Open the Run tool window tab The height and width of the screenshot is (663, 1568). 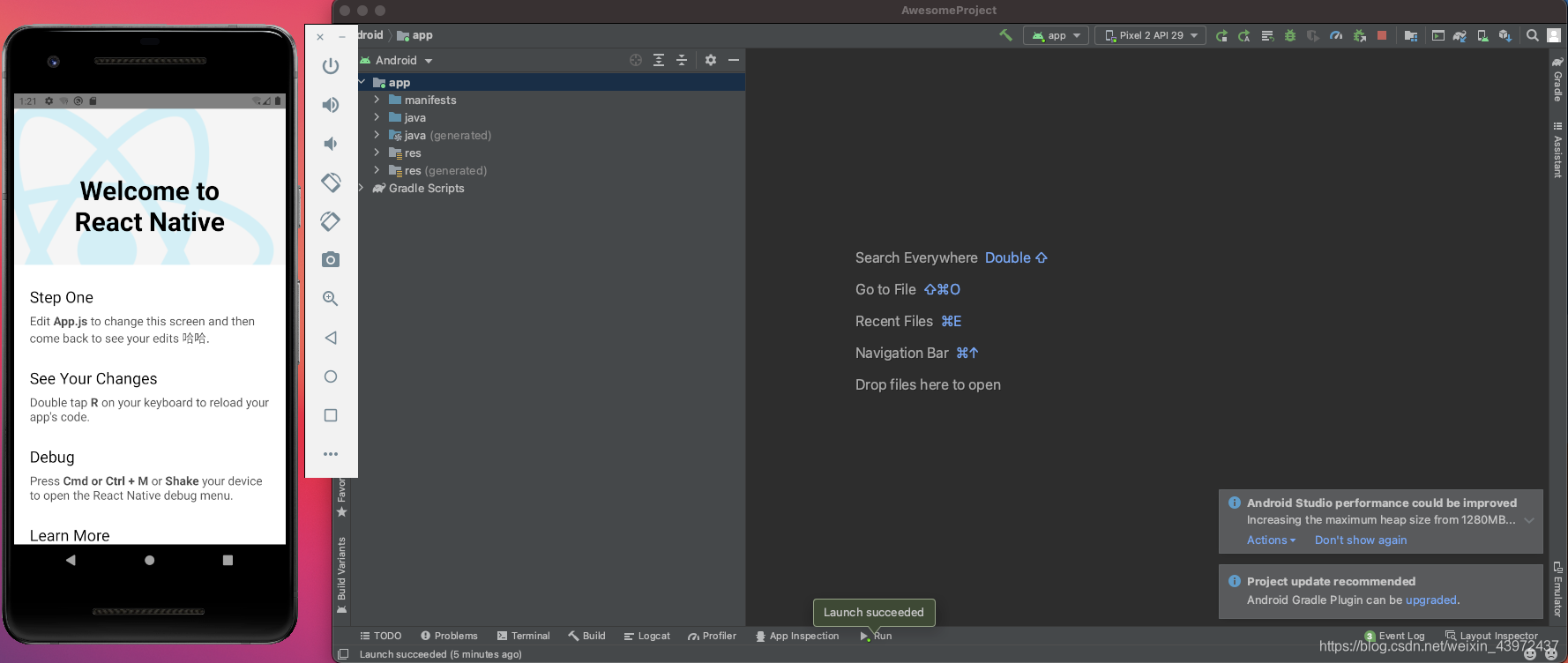(x=876, y=636)
